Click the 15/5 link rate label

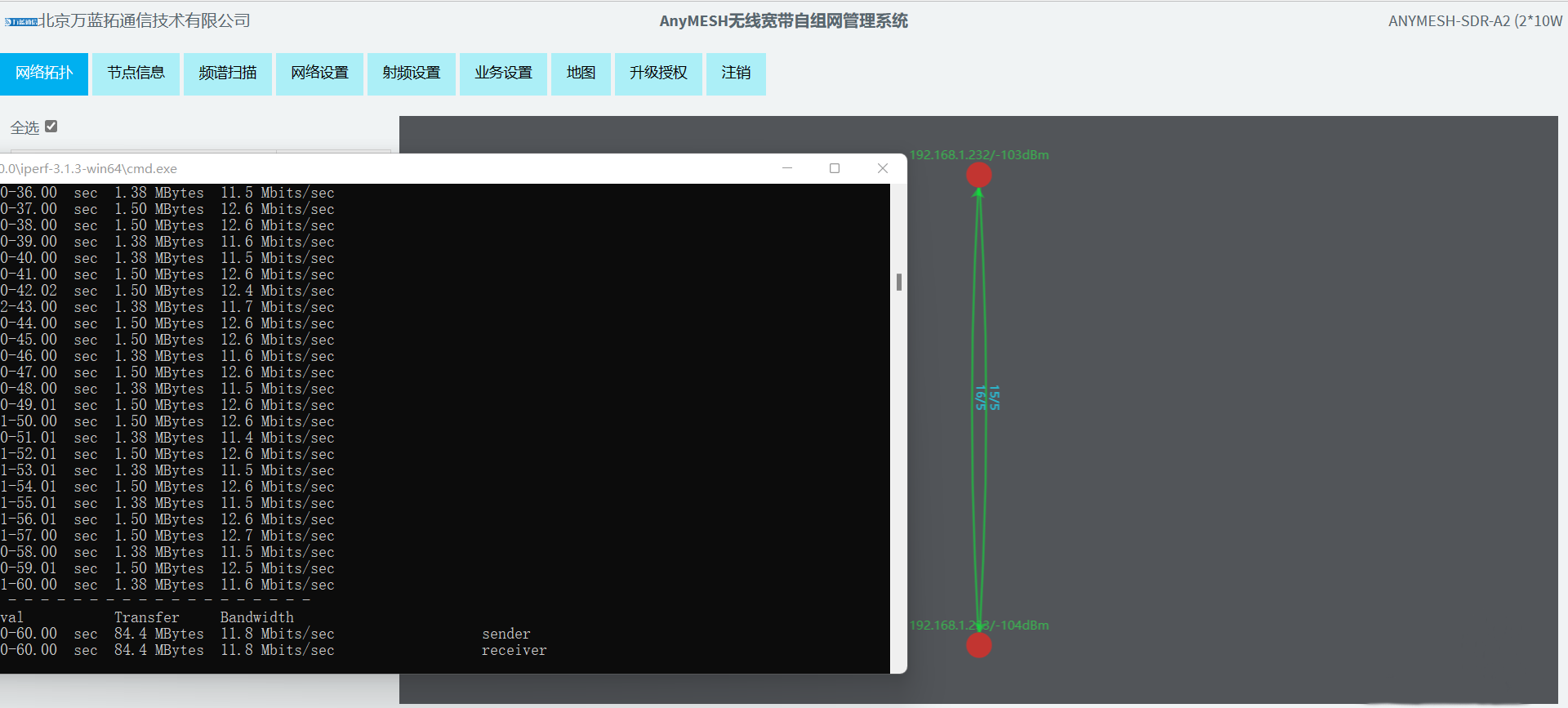click(x=994, y=398)
